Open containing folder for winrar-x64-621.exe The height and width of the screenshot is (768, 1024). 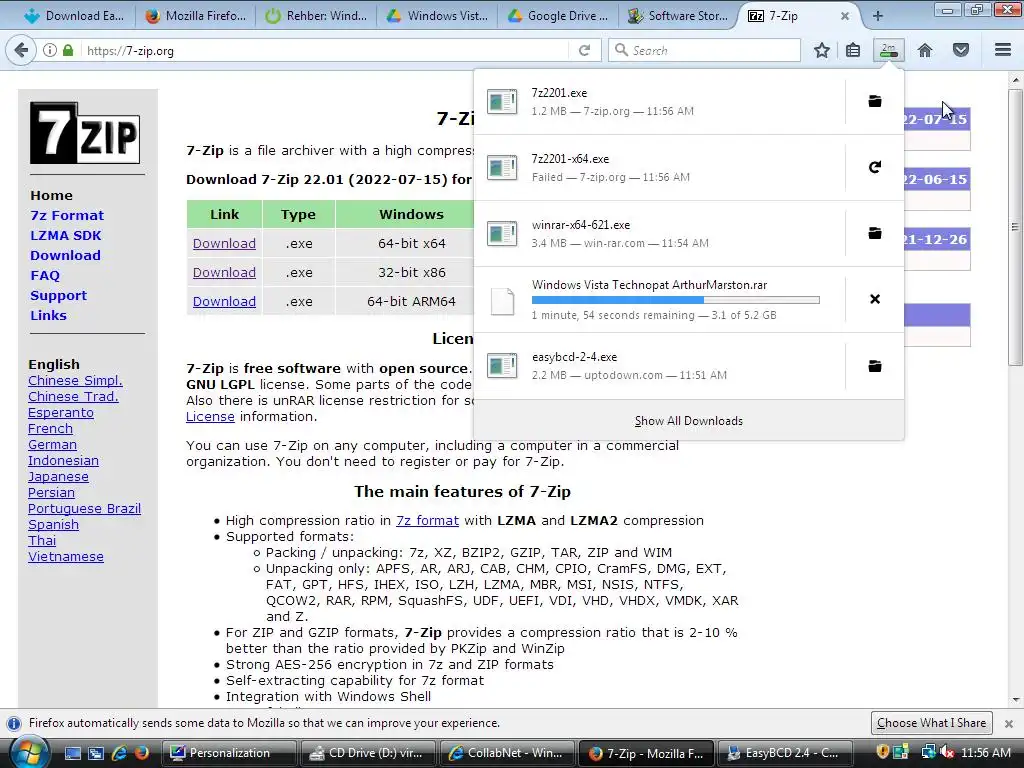pyautogui.click(x=874, y=233)
